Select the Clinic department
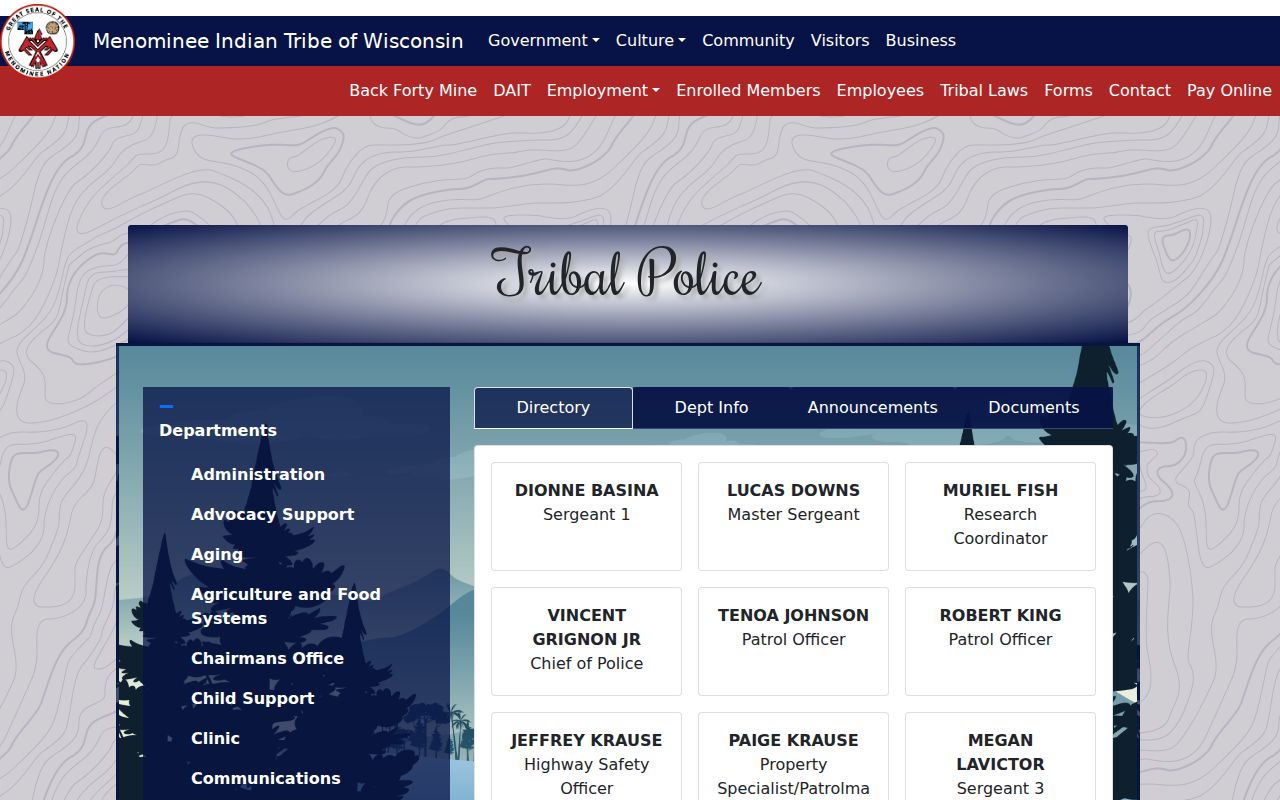 pyautogui.click(x=215, y=738)
